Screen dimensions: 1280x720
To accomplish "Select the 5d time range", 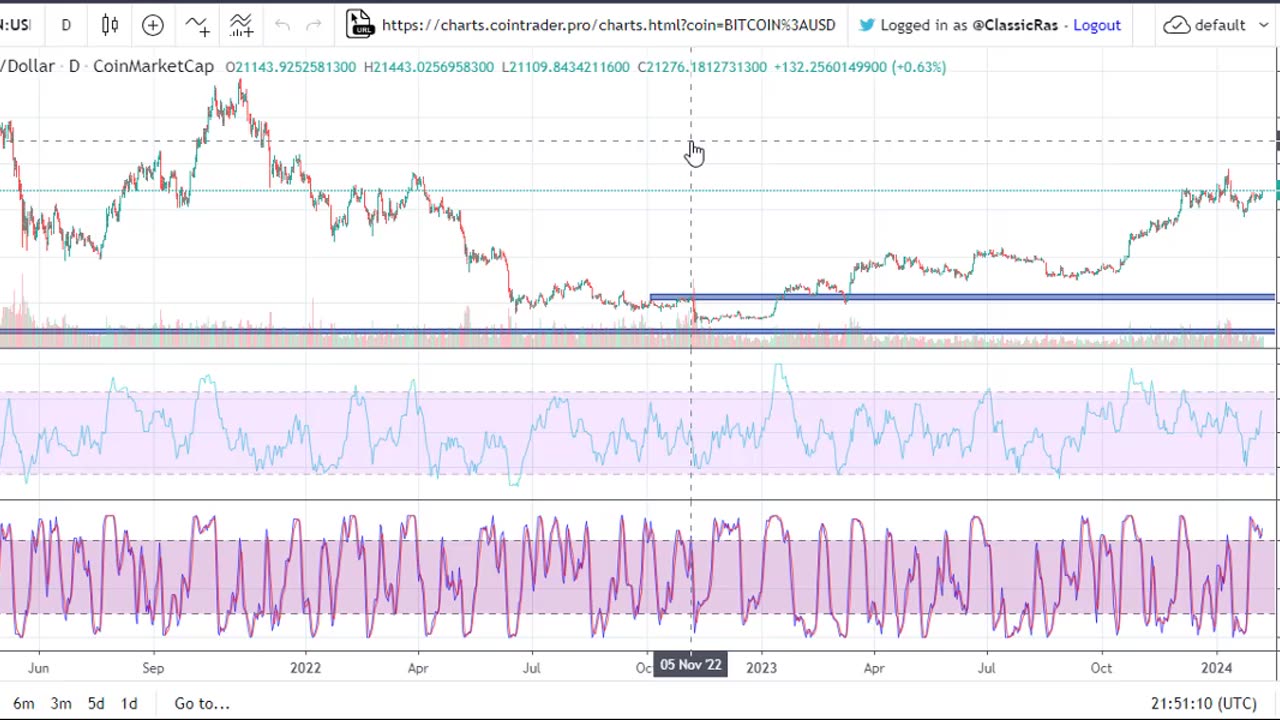I will pyautogui.click(x=95, y=703).
